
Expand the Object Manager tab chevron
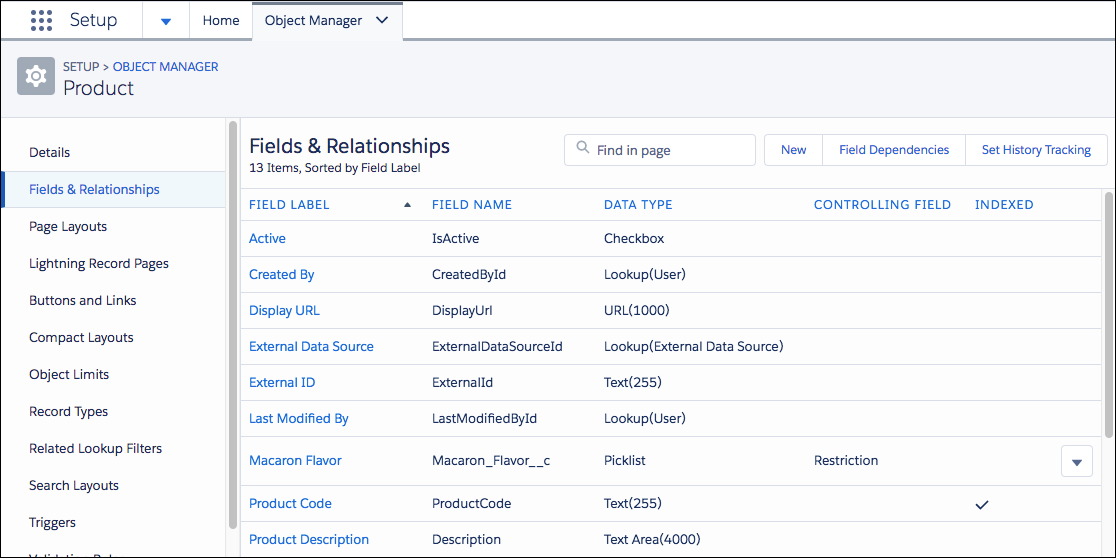(x=381, y=20)
